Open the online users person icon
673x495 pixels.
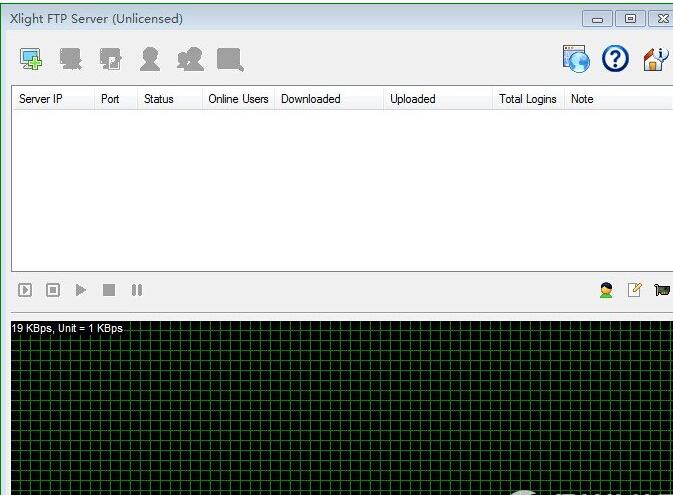click(606, 290)
